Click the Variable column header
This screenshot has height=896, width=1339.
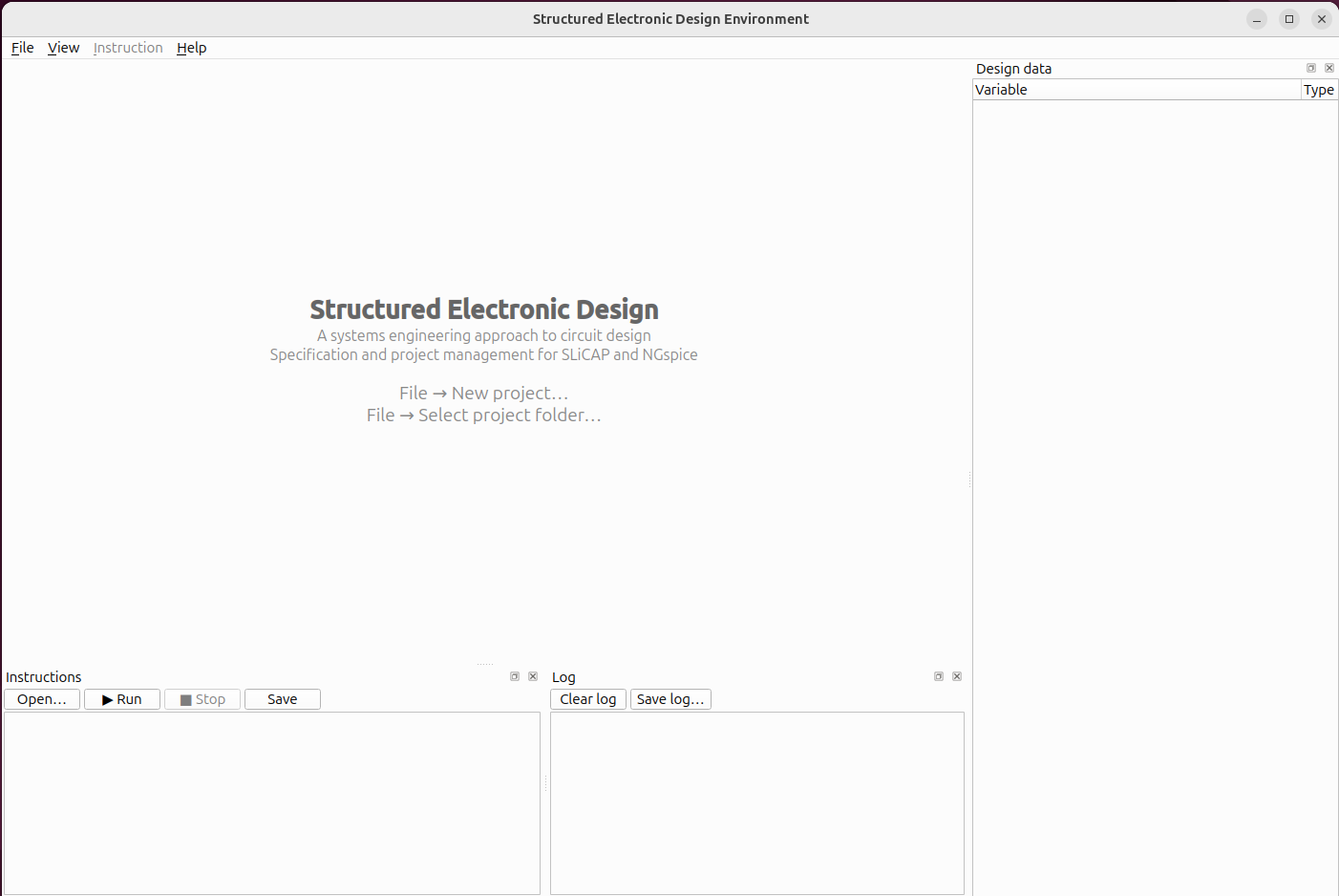click(x=1137, y=90)
